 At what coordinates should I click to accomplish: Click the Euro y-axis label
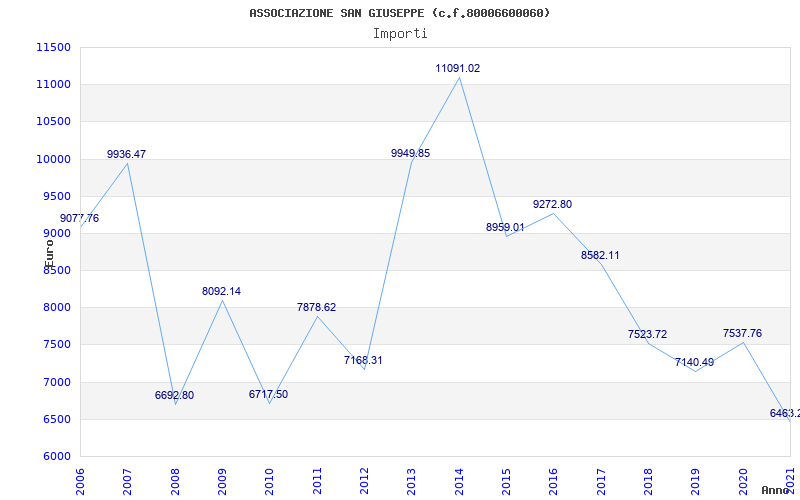[49, 254]
